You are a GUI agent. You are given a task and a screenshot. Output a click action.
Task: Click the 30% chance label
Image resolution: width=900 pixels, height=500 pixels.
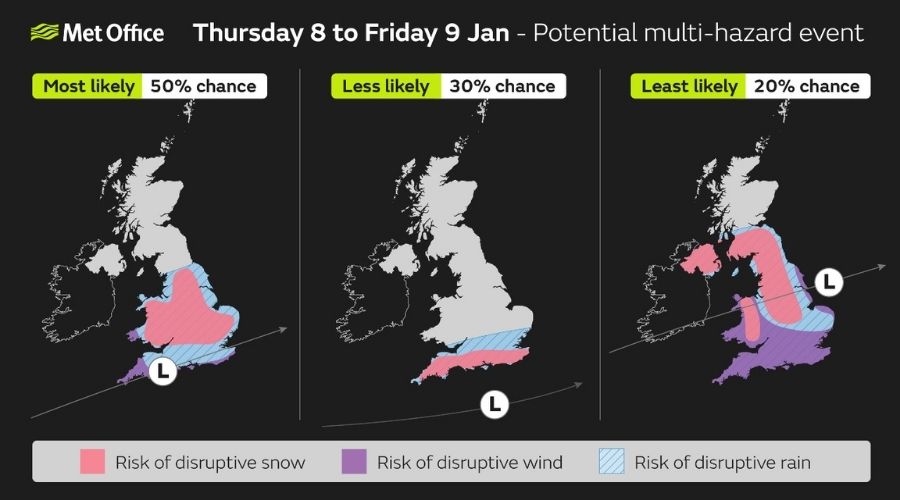pyautogui.click(x=501, y=86)
